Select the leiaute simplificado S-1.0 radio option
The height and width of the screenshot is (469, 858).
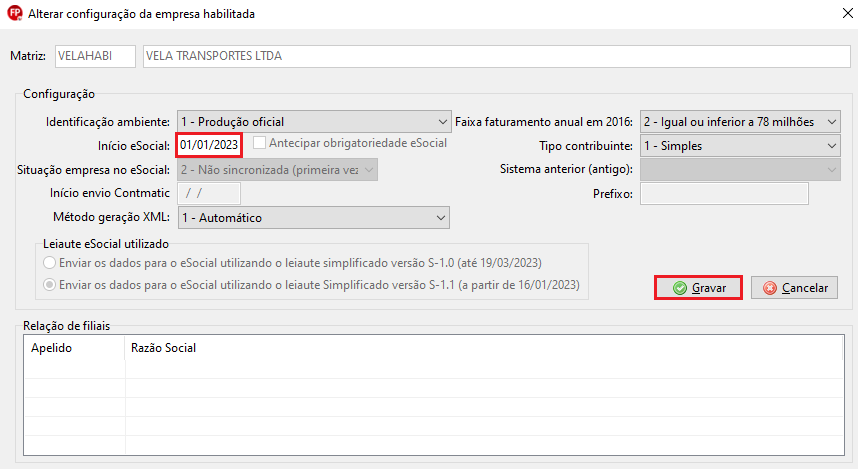(50, 263)
